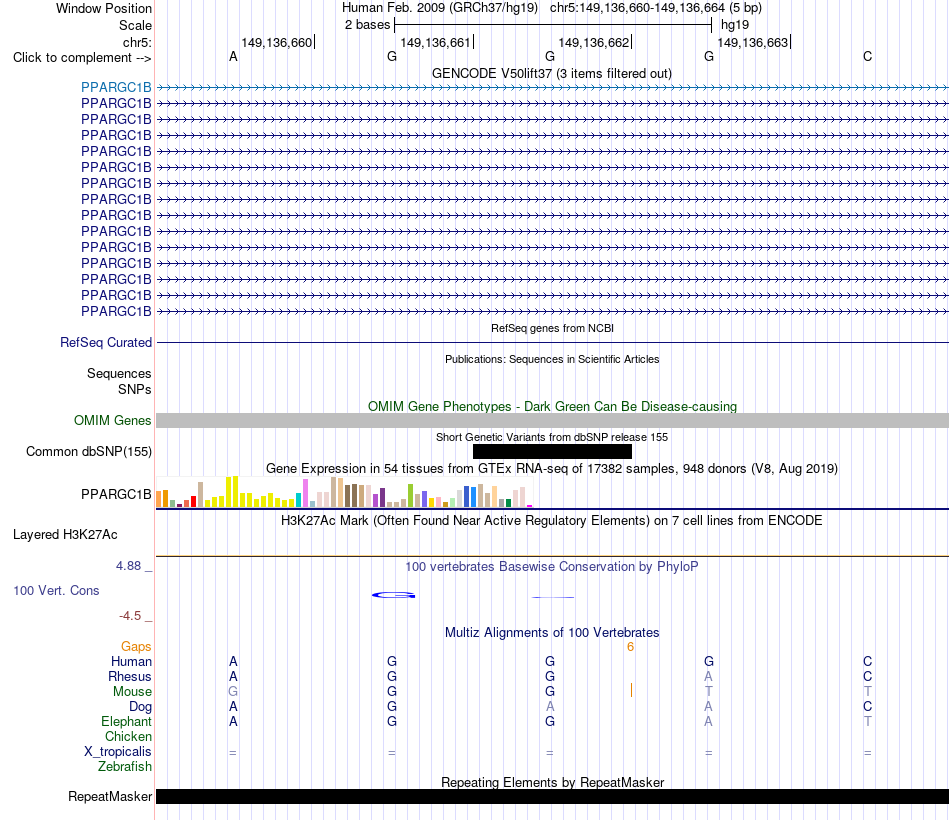Open the OMIM Genes track label
This screenshot has height=820, width=950.
point(112,420)
